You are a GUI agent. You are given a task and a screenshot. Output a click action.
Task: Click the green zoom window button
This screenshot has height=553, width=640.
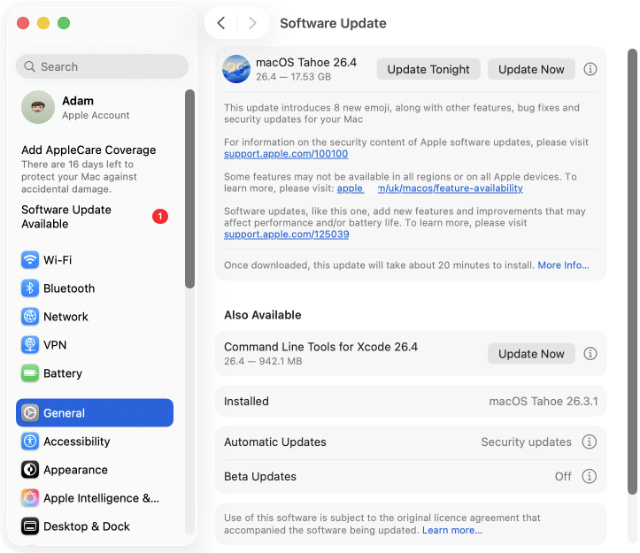64,23
